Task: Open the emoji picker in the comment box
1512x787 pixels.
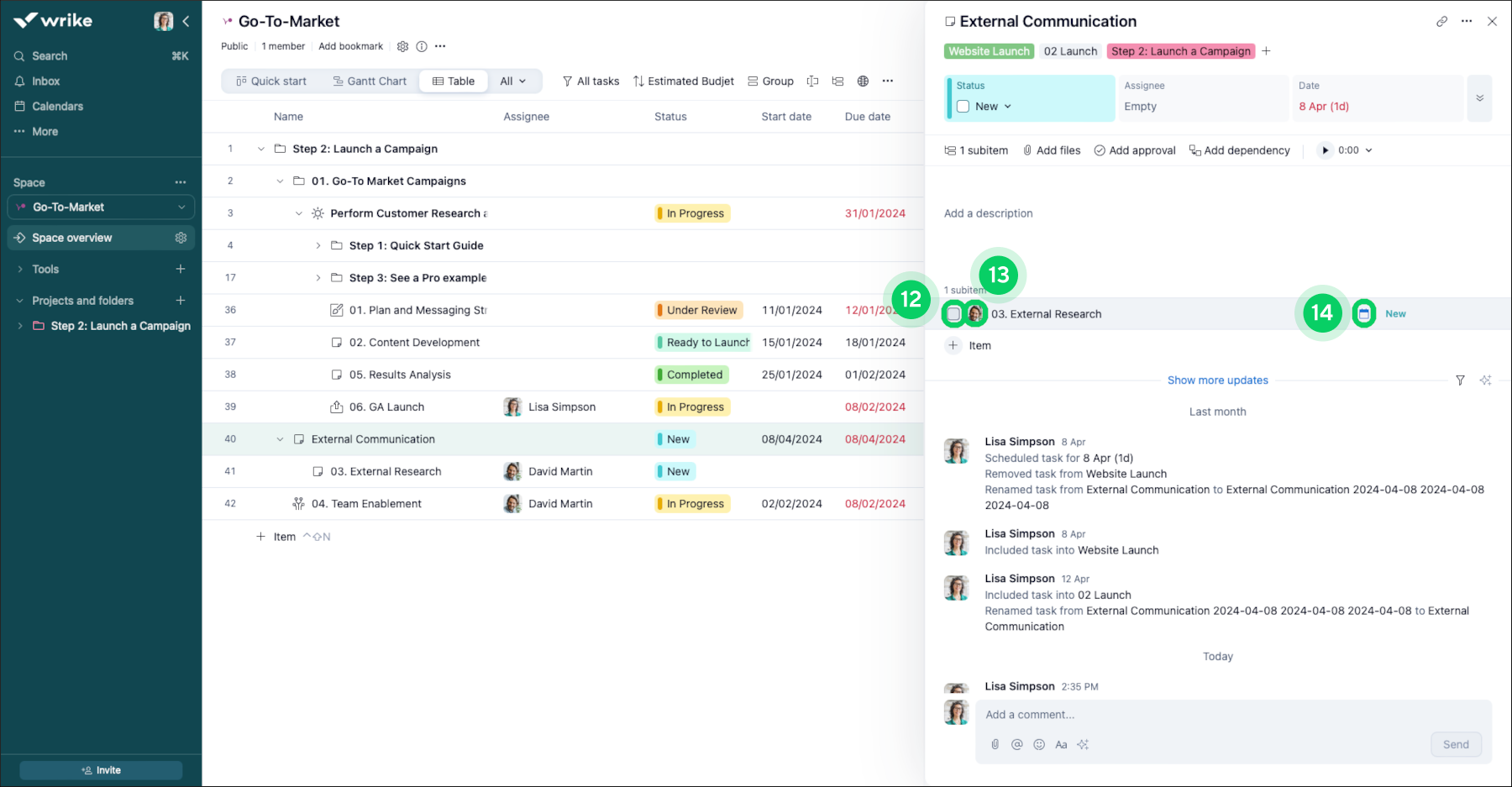Action: (x=1039, y=744)
